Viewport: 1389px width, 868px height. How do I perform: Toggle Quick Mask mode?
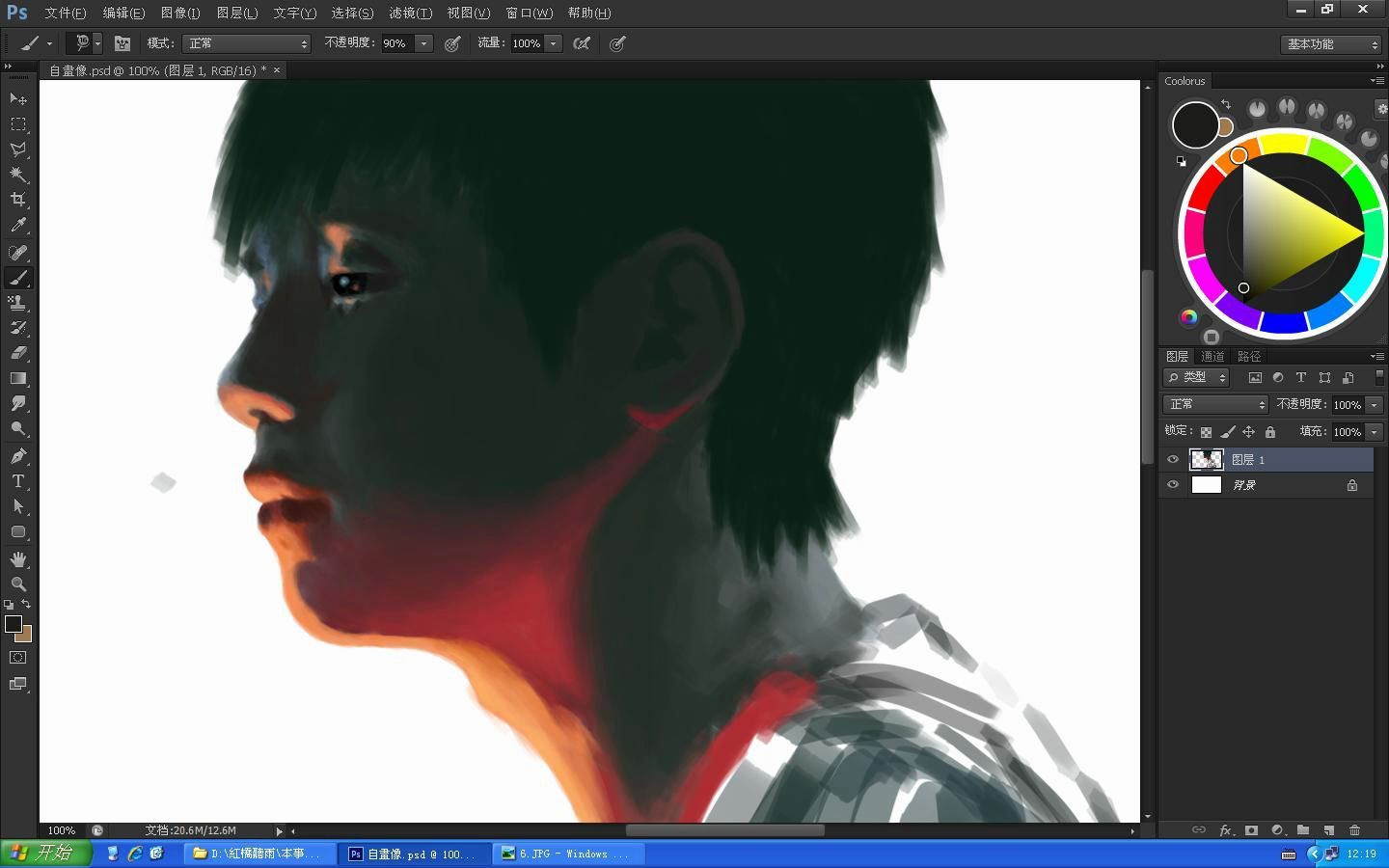pyautogui.click(x=18, y=658)
